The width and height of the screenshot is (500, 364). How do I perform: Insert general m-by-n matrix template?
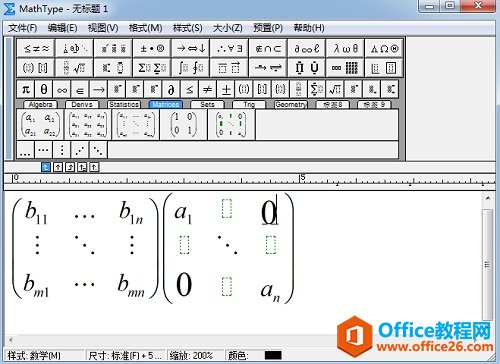pos(136,125)
